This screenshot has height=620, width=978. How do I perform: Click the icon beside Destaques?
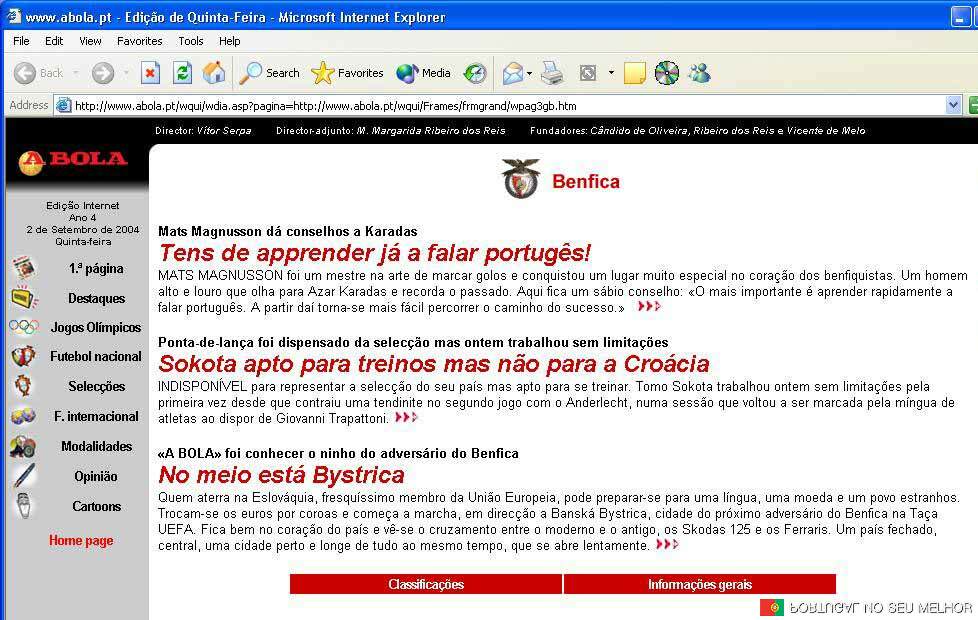(x=24, y=298)
